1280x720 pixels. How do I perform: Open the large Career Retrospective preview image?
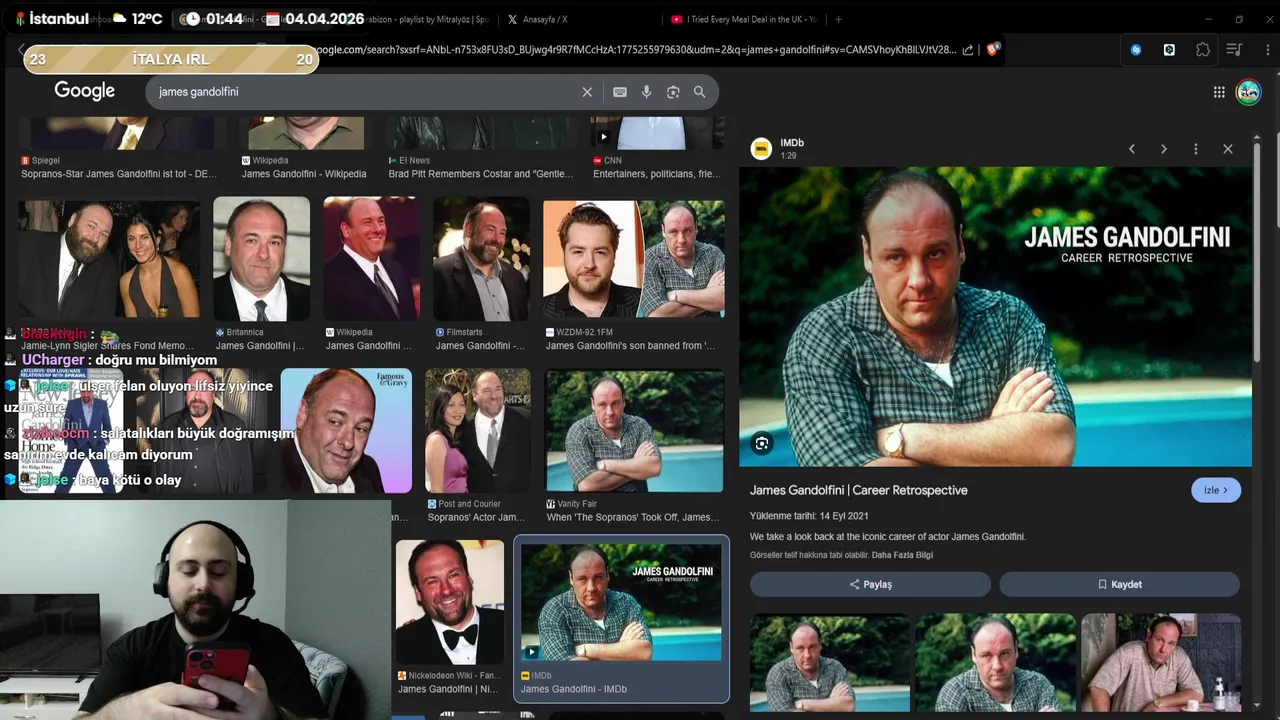(995, 316)
